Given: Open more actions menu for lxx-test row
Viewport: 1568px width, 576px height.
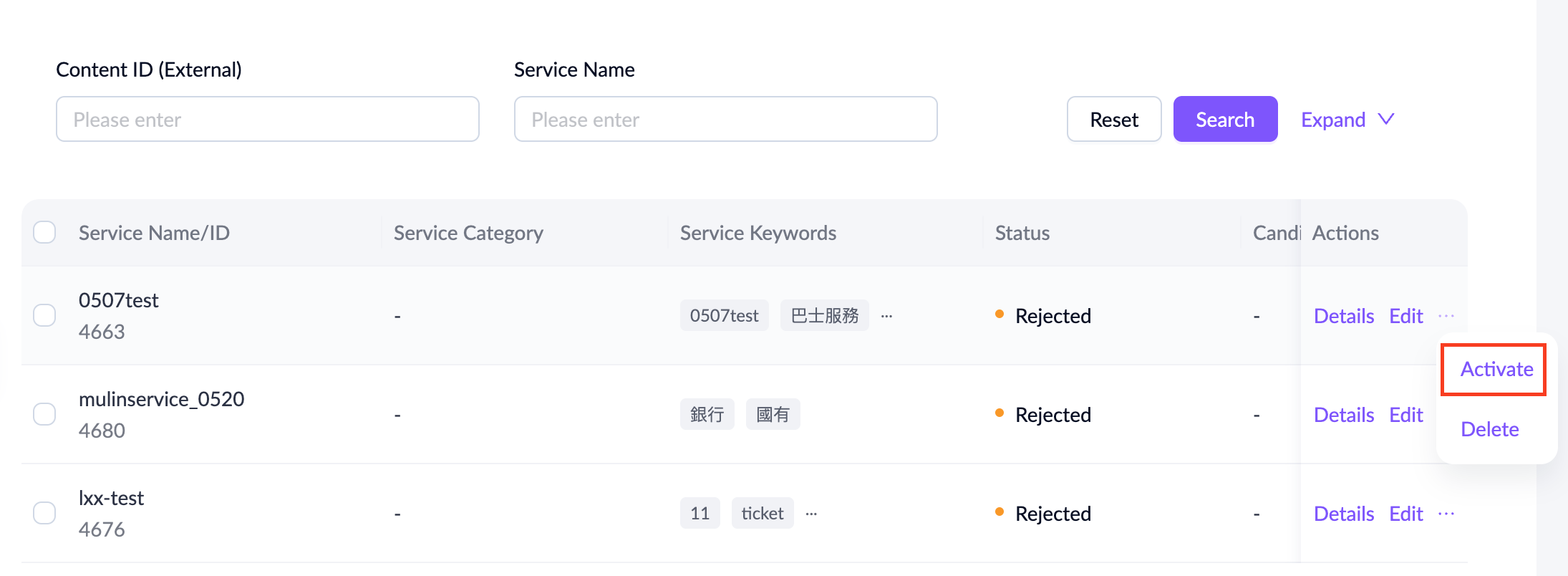Looking at the screenshot, I should pyautogui.click(x=1446, y=514).
